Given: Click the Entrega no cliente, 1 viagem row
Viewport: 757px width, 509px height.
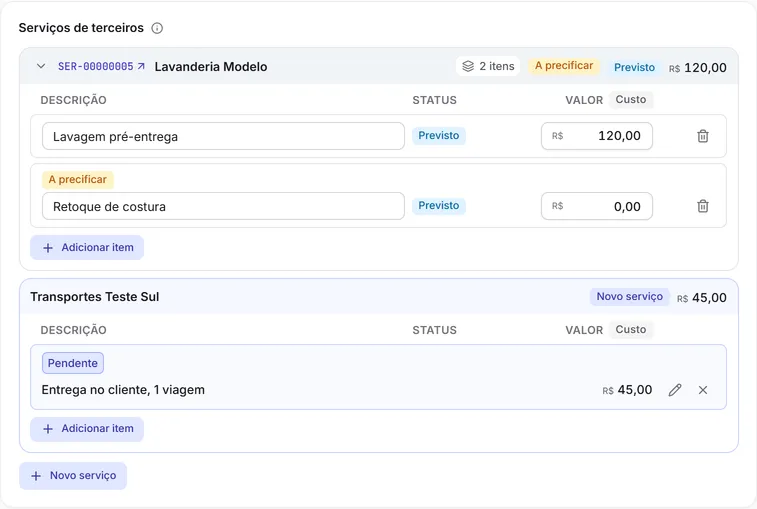Looking at the screenshot, I should tap(378, 377).
